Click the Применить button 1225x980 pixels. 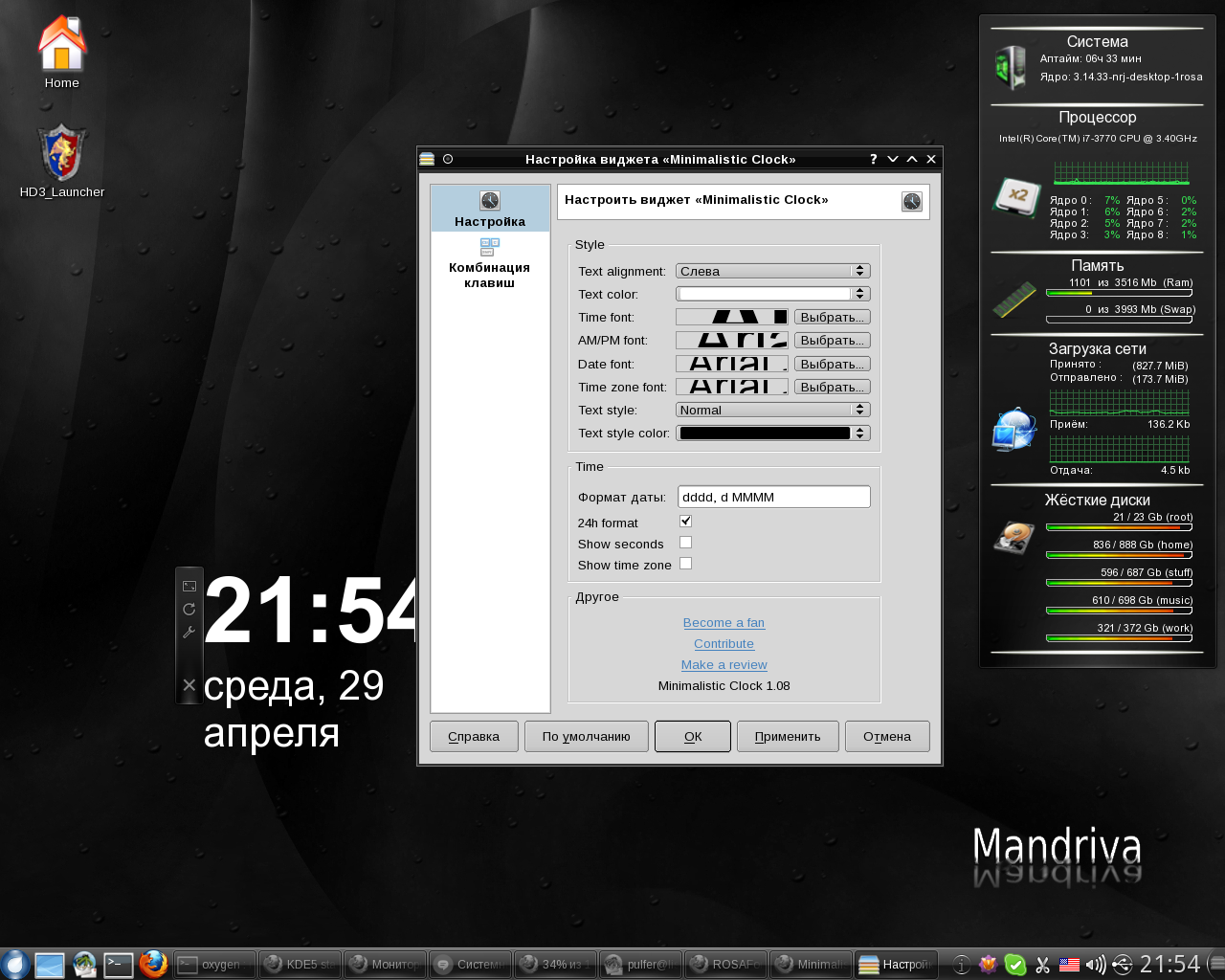pyautogui.click(x=788, y=737)
